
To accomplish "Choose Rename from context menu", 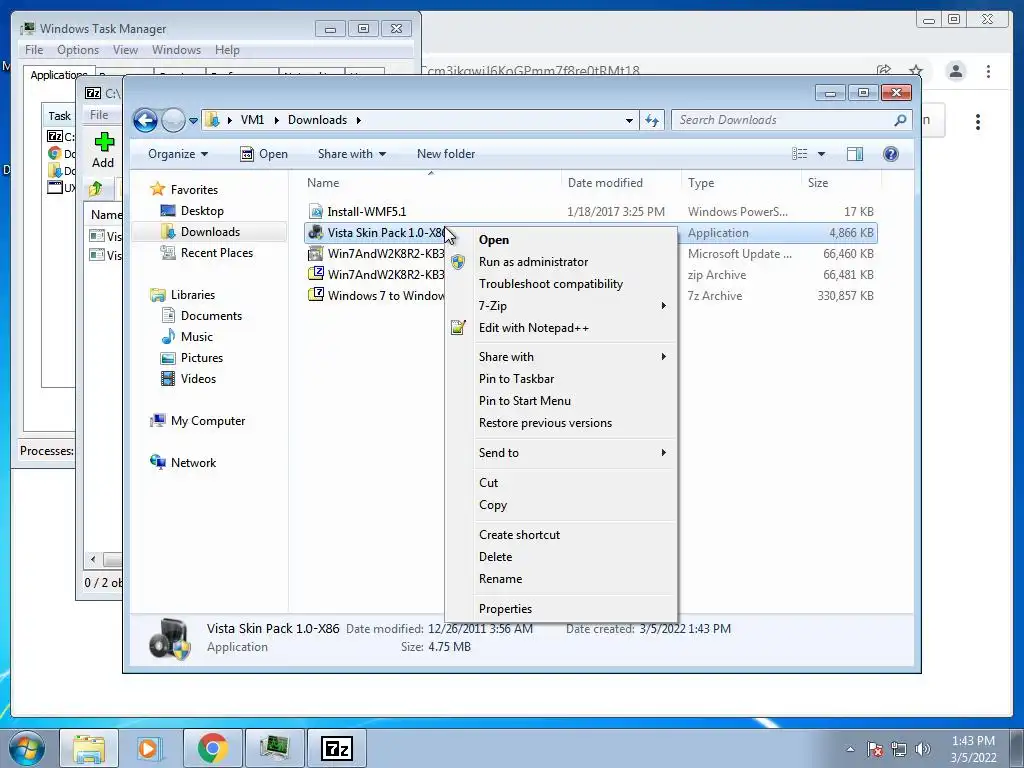I will pos(560,579).
